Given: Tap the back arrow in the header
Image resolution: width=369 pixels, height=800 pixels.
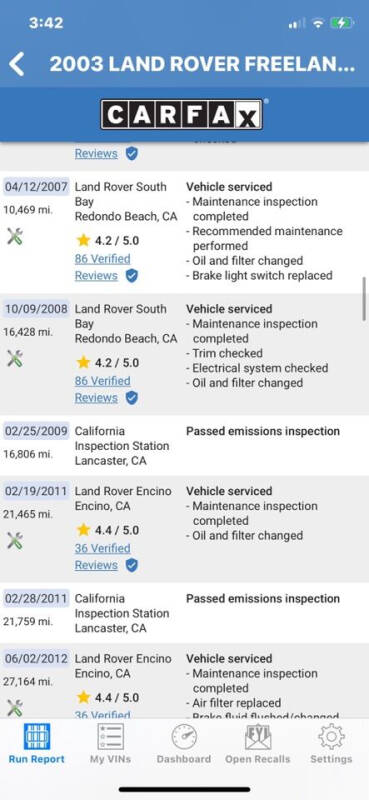Looking at the screenshot, I should (16, 64).
